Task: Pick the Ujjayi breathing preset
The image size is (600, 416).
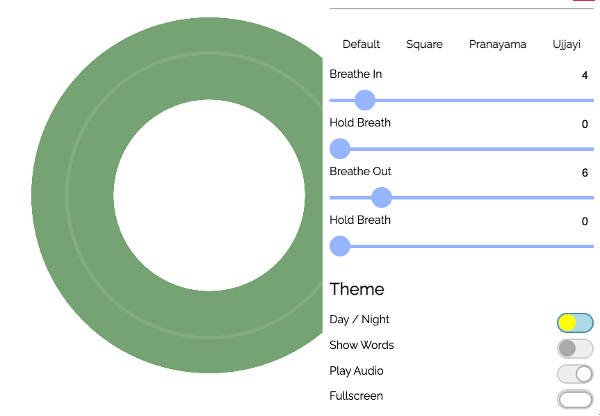Action: tap(567, 44)
